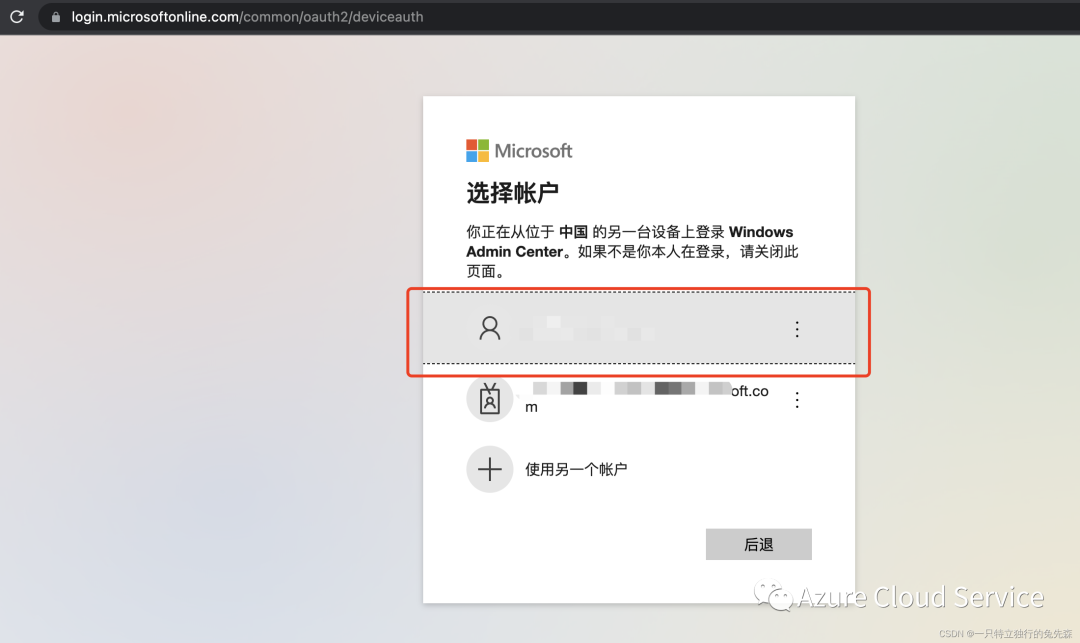Open options menu for the first account
1080x643 pixels.
[x=797, y=329]
